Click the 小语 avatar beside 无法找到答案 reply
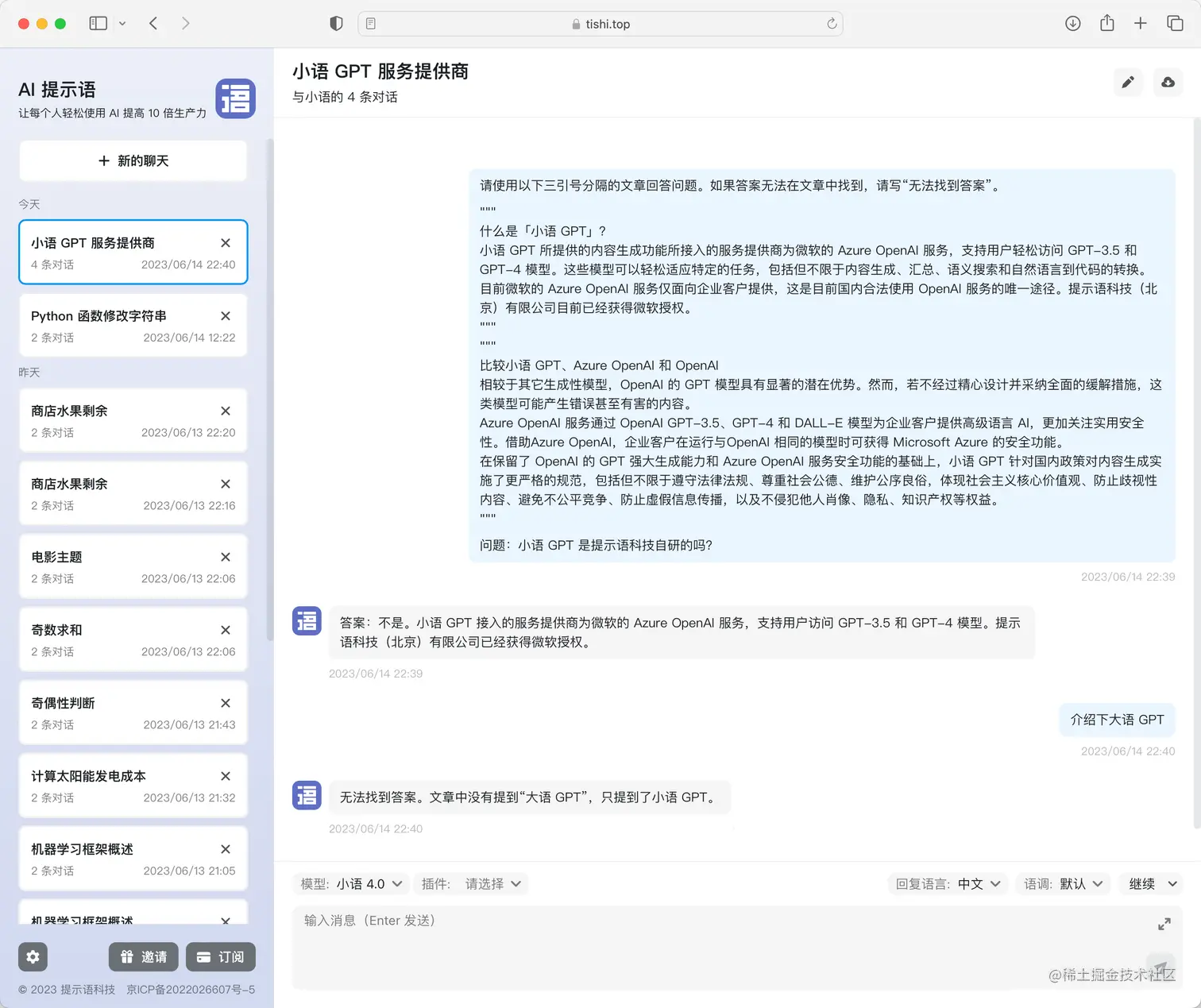 [307, 795]
